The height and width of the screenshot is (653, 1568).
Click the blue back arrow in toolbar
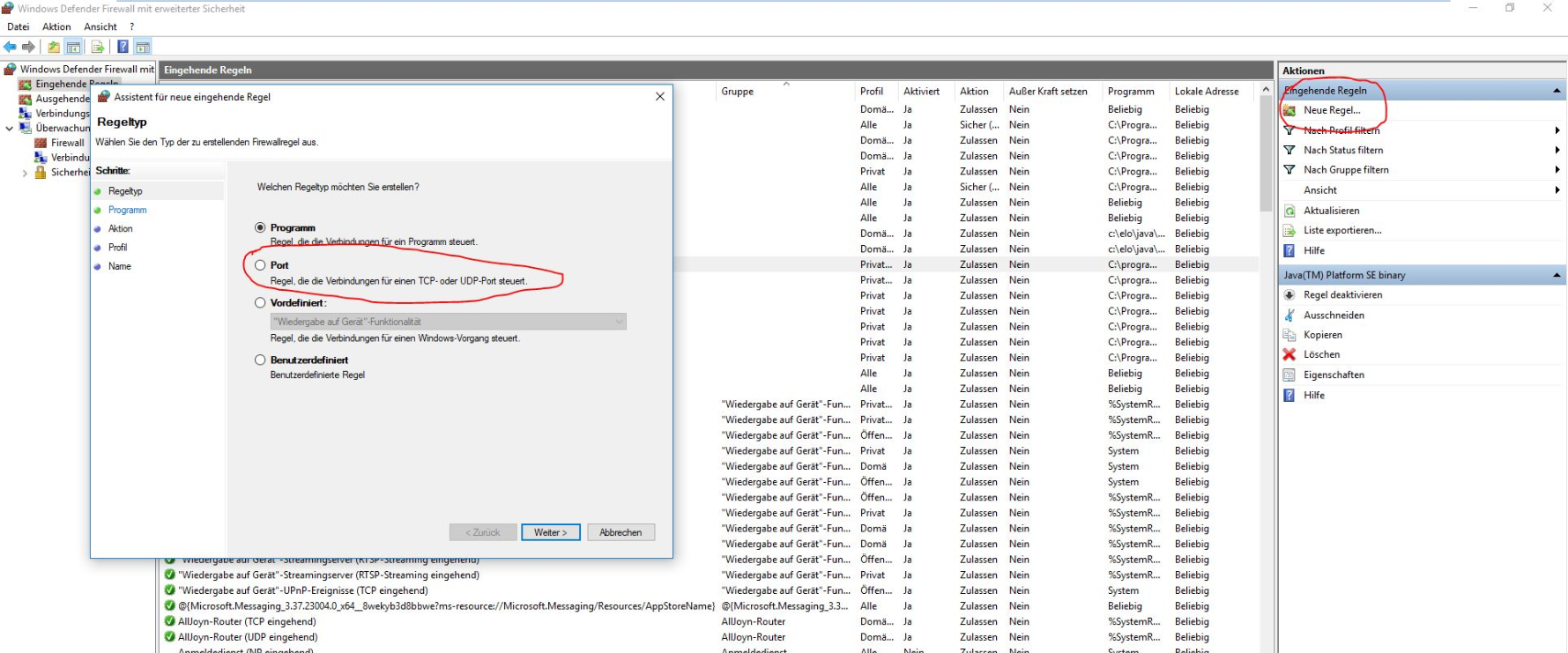click(10, 47)
